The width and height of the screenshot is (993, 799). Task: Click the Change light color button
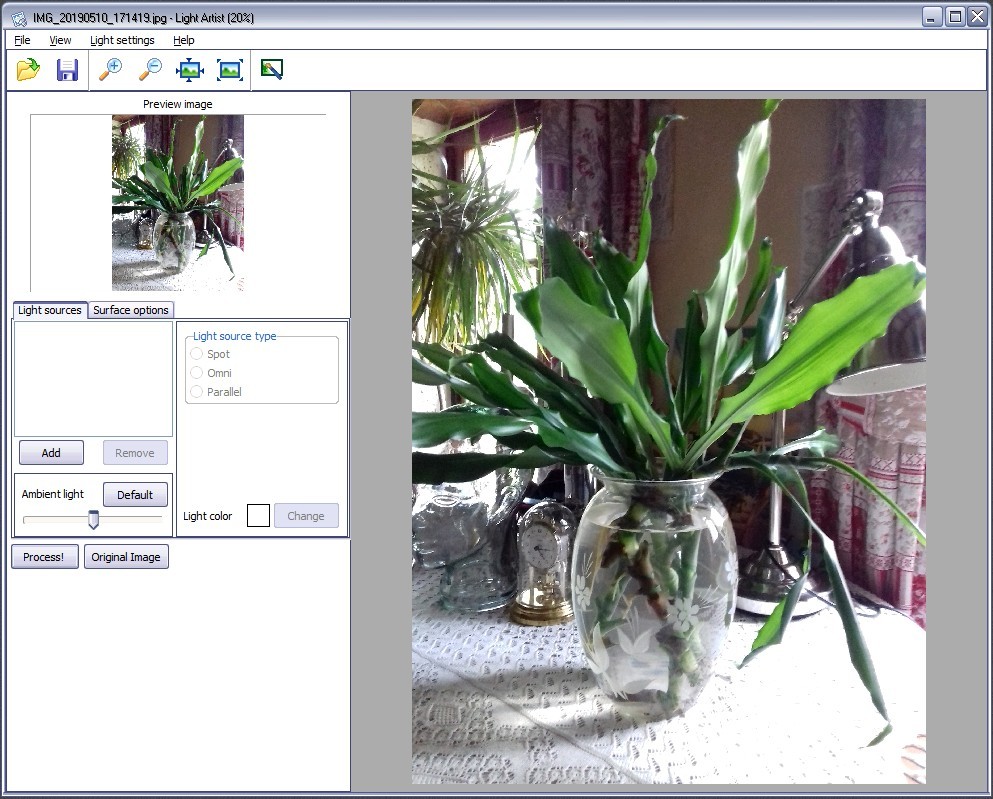tap(306, 516)
